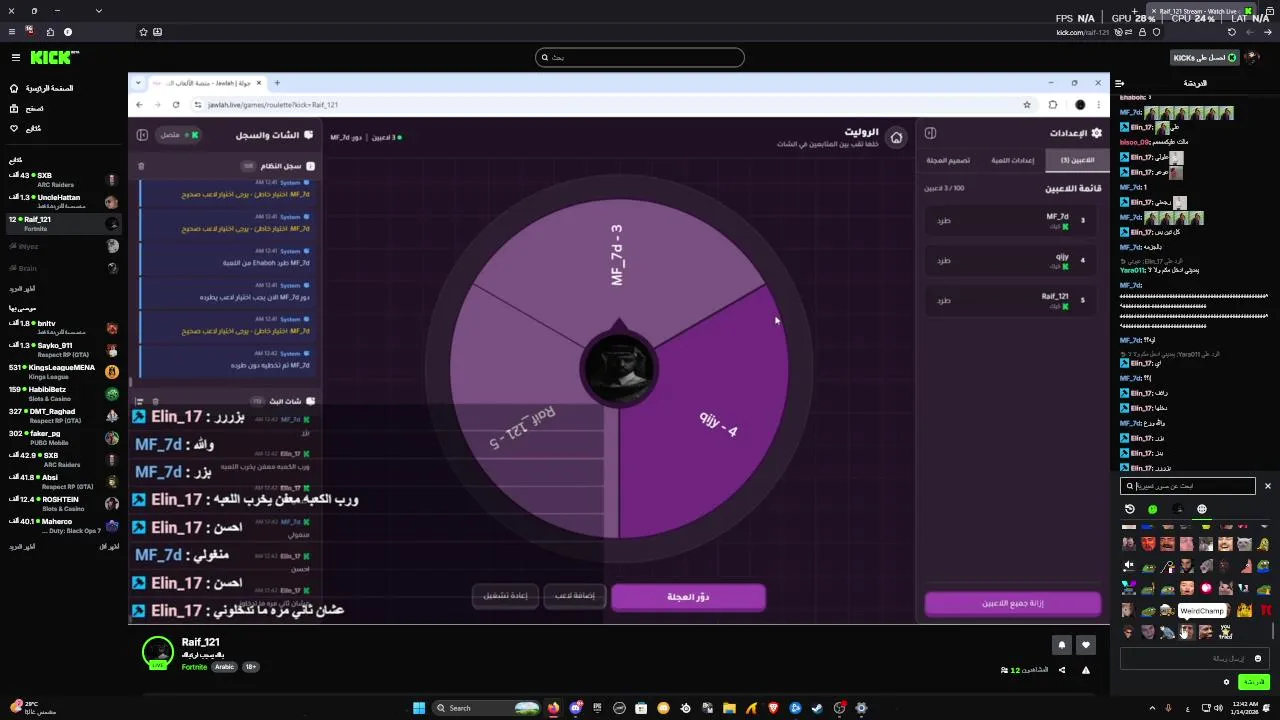Switch to the wheel design tab

[x=947, y=160]
